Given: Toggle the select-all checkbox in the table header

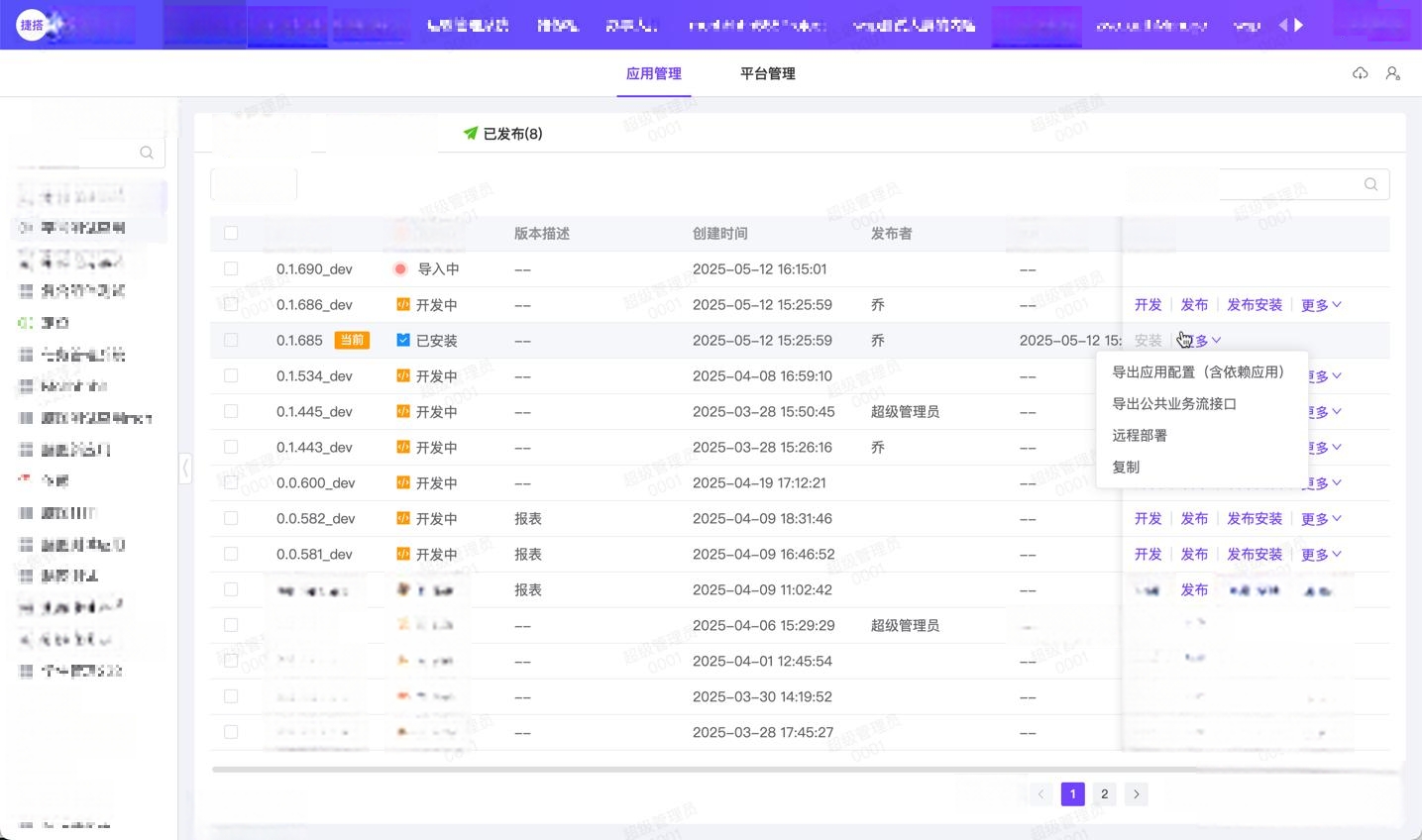Looking at the screenshot, I should pos(231,233).
